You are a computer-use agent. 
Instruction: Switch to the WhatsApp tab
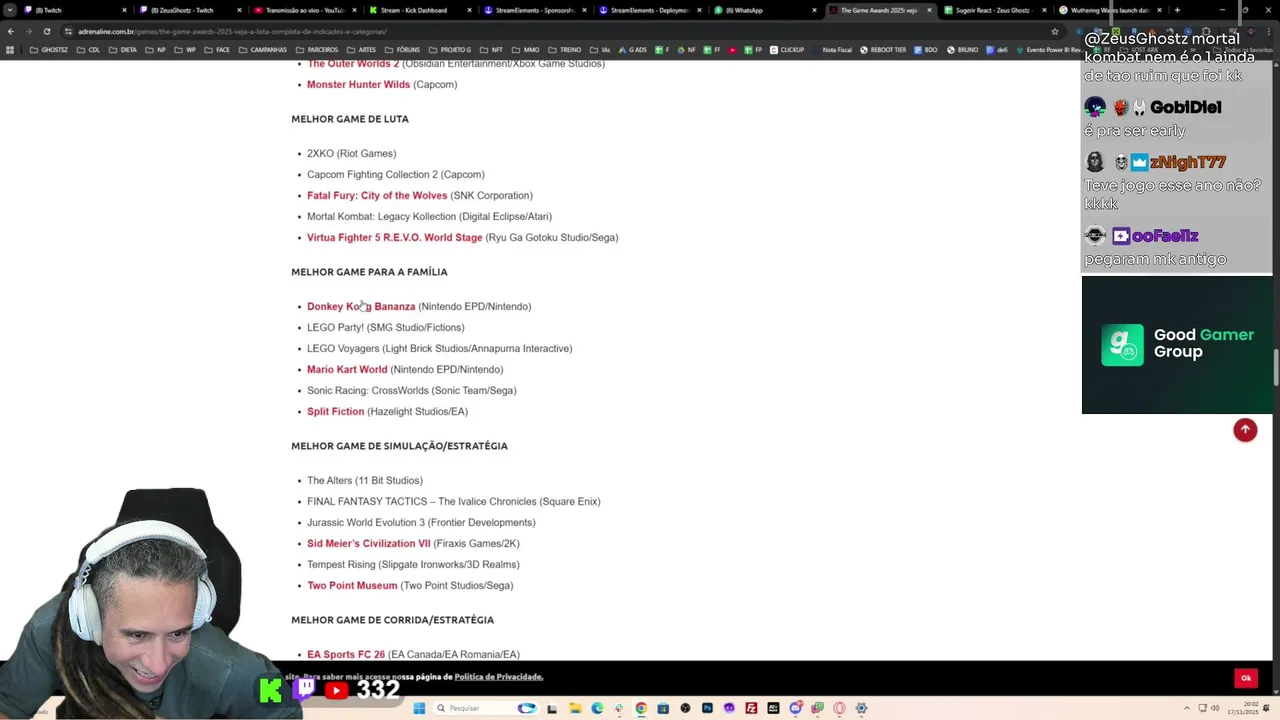(x=765, y=10)
